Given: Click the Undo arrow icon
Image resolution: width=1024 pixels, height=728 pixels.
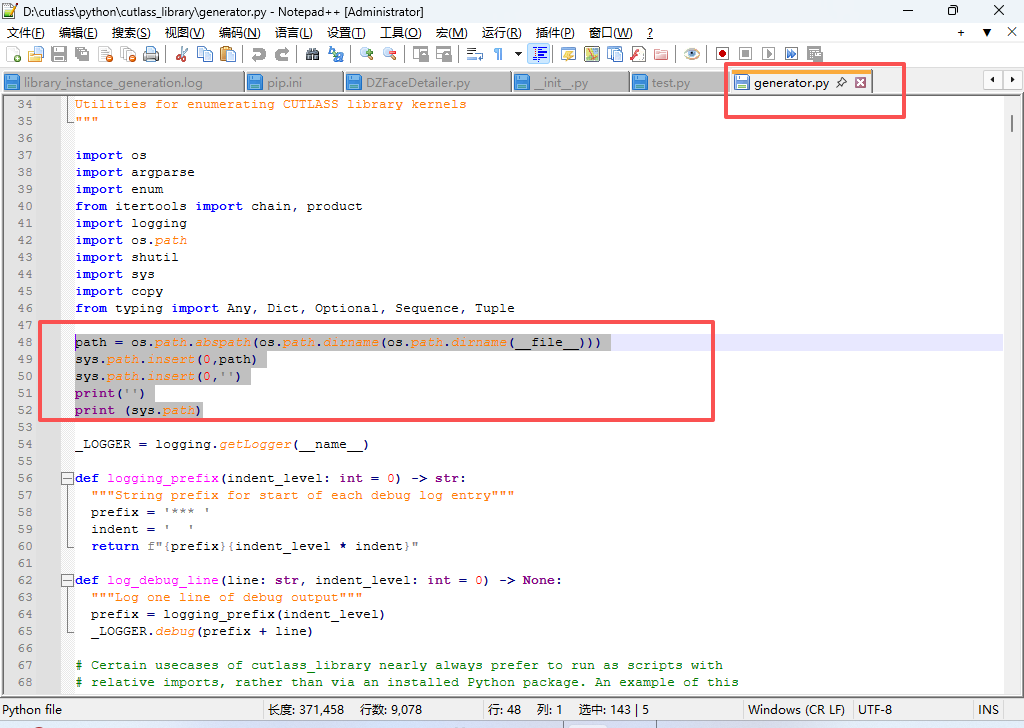Looking at the screenshot, I should point(259,54).
